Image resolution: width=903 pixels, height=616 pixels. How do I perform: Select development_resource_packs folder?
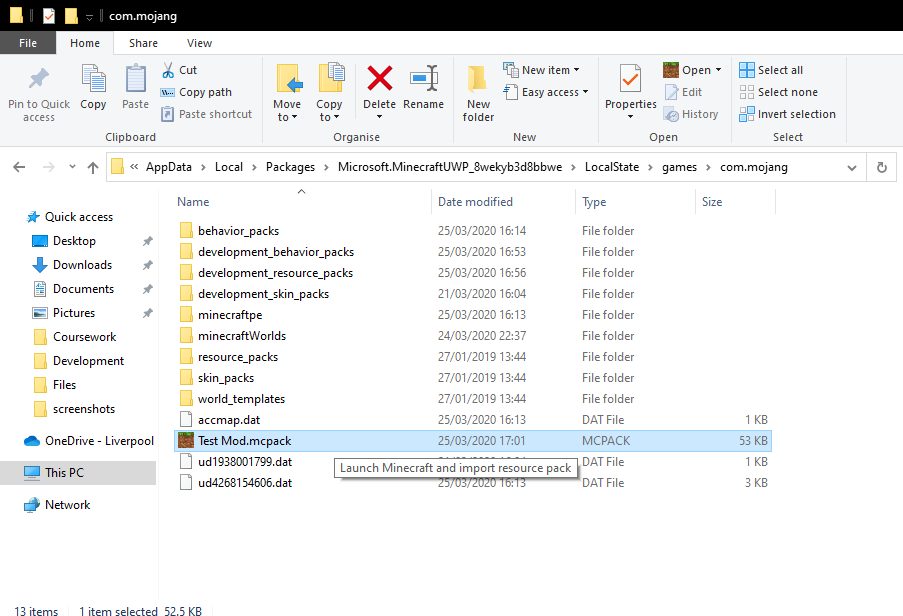[x=275, y=273]
